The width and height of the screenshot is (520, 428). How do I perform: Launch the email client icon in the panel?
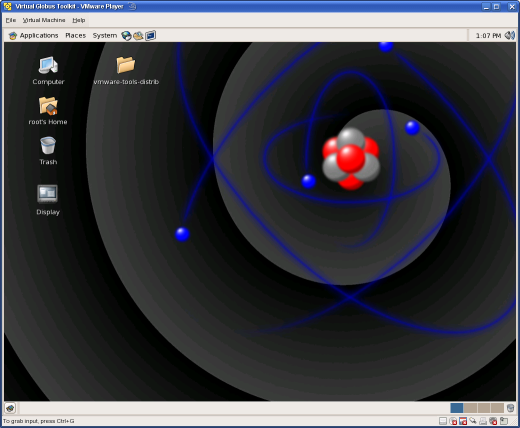tap(138, 35)
